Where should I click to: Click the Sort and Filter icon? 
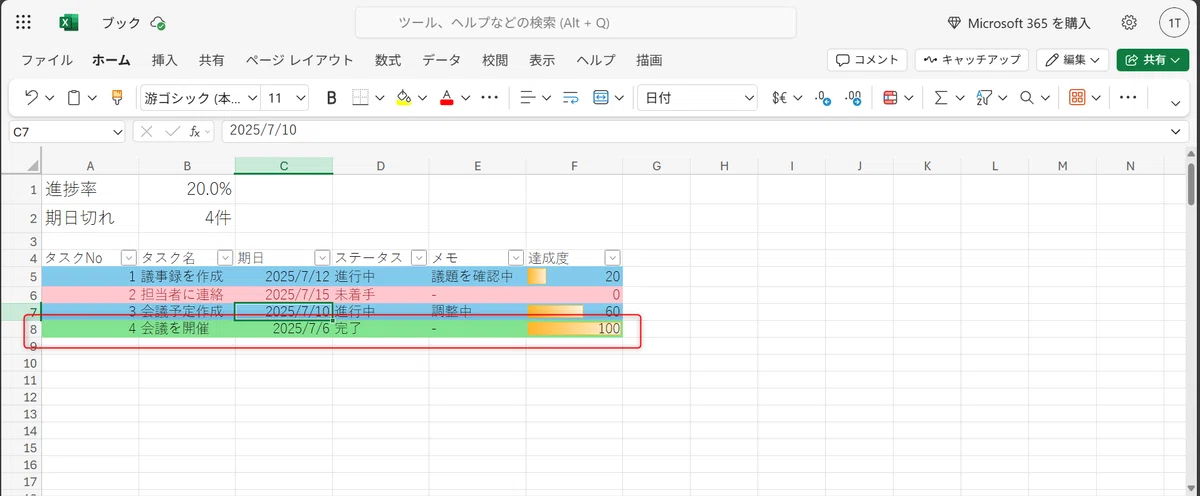(983, 98)
